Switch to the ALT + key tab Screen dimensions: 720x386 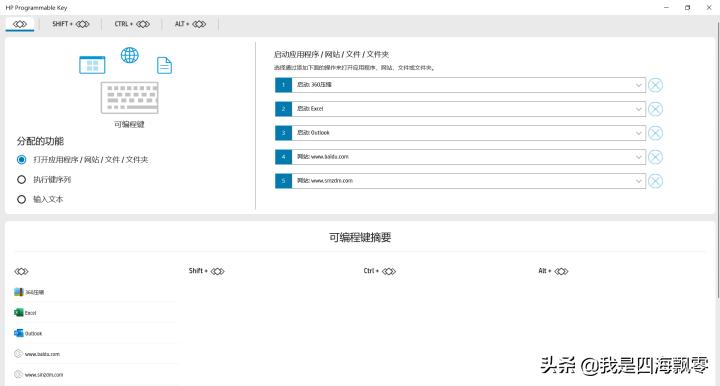(190, 24)
